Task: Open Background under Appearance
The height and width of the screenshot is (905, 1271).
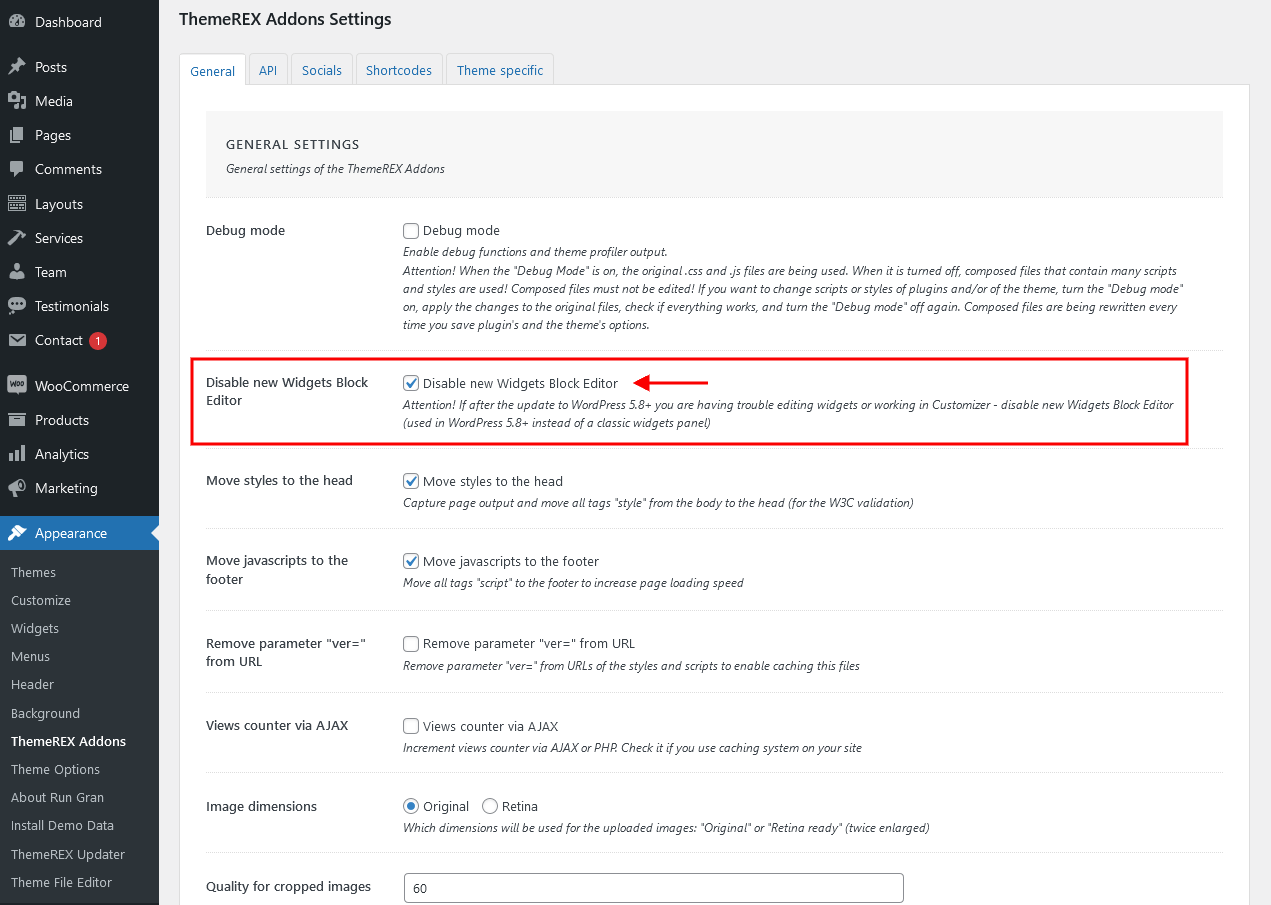Action: 45,713
